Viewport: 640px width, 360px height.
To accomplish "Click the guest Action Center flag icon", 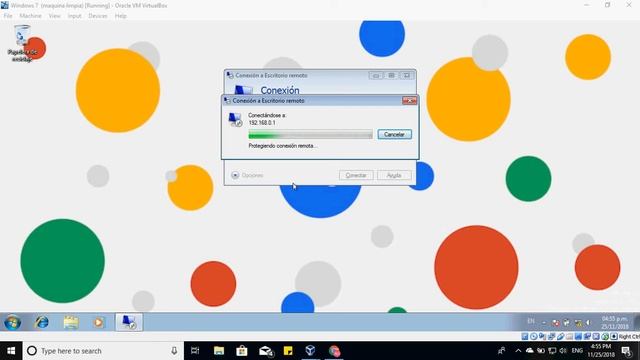I will [x=556, y=323].
